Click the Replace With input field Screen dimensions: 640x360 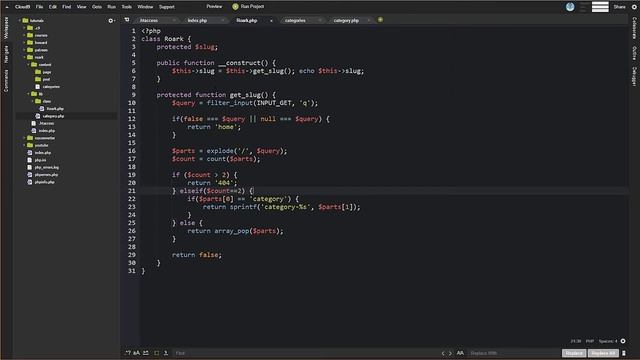click(514, 353)
